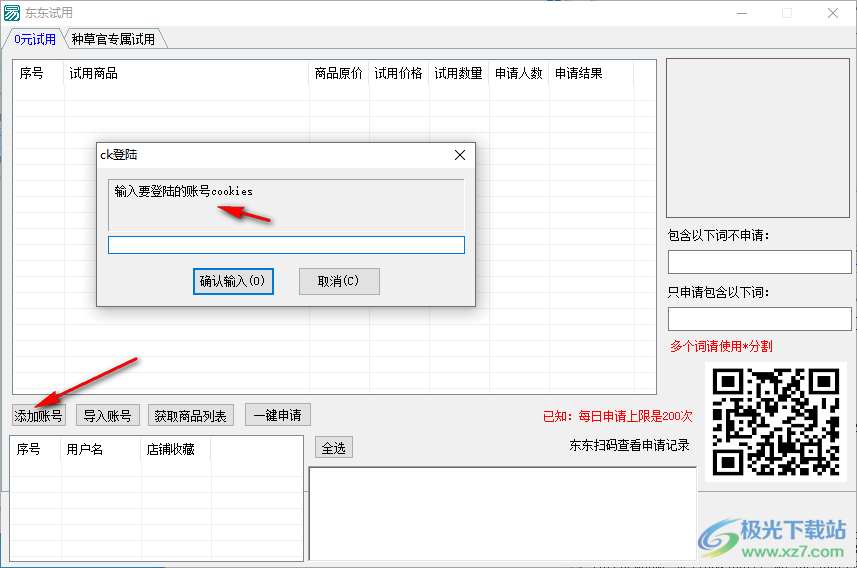Focus the 只申请包含以下词 text field

(x=760, y=319)
